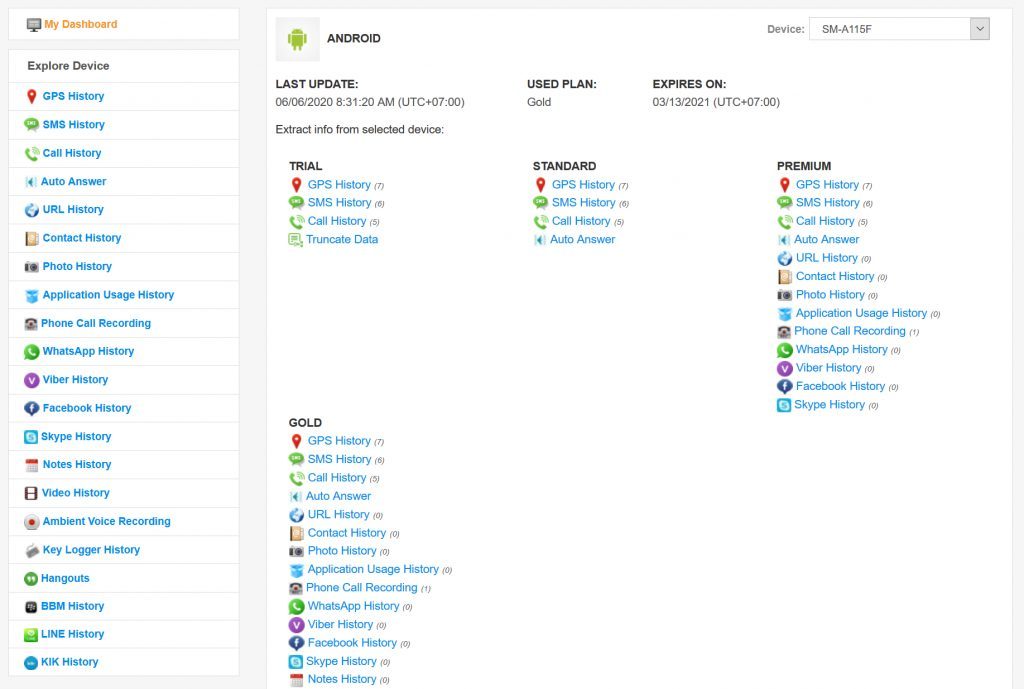Click Contact History book icon in sidebar

click(31, 238)
